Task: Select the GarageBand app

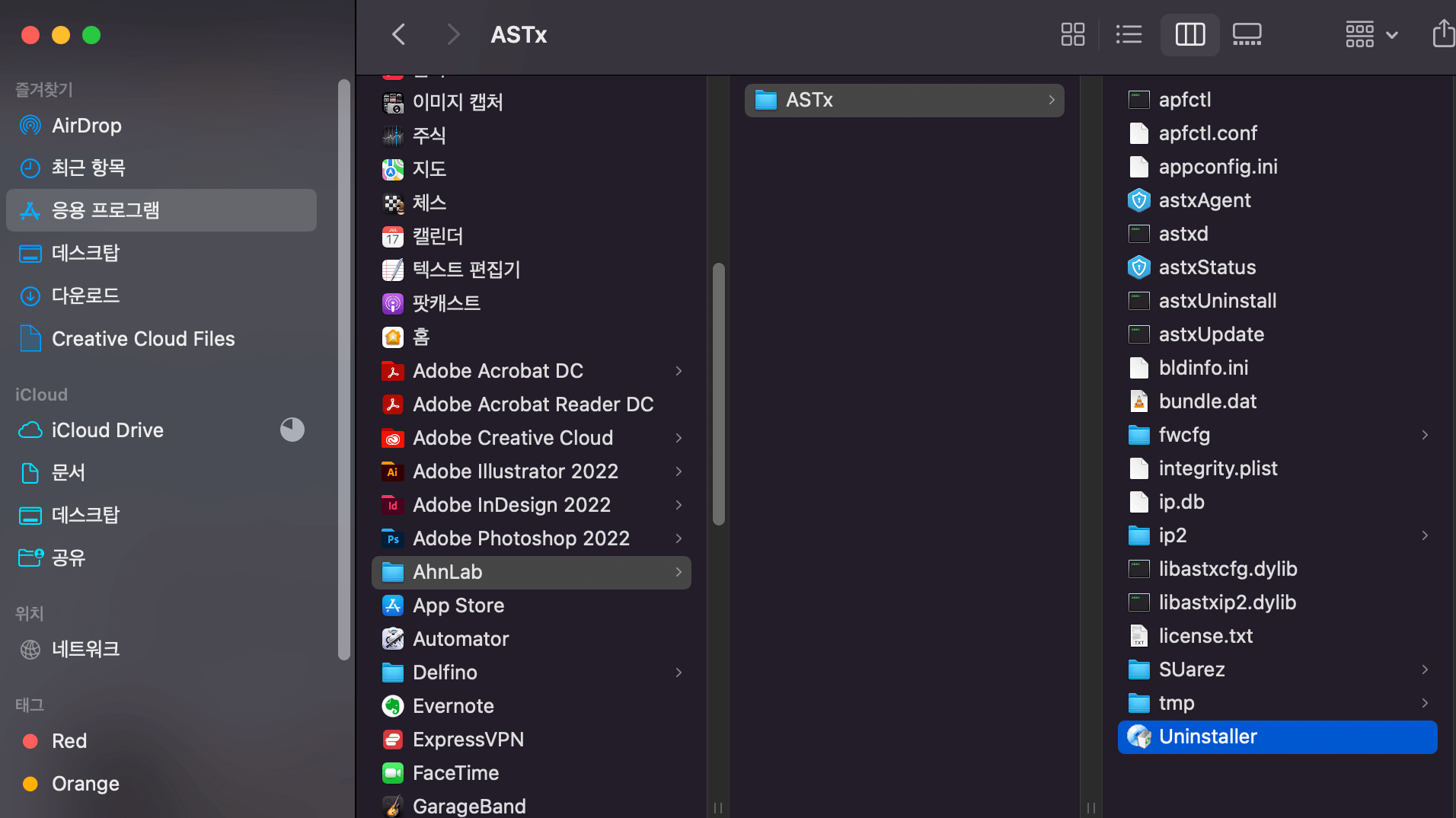Action: click(532, 806)
